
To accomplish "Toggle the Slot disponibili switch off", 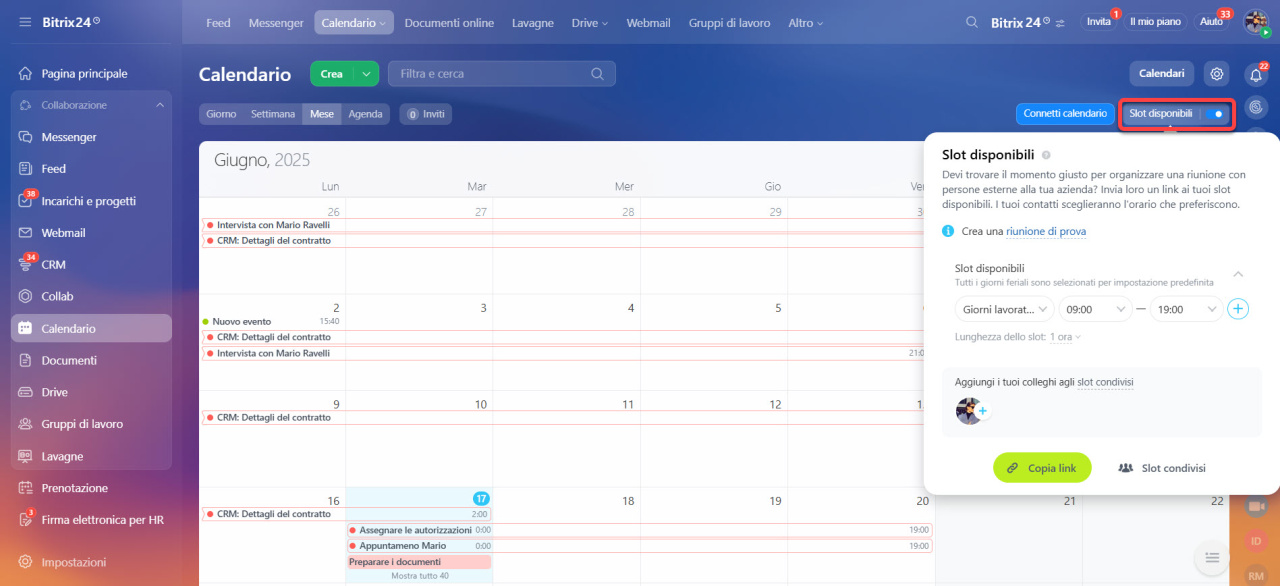I will (x=1216, y=114).
